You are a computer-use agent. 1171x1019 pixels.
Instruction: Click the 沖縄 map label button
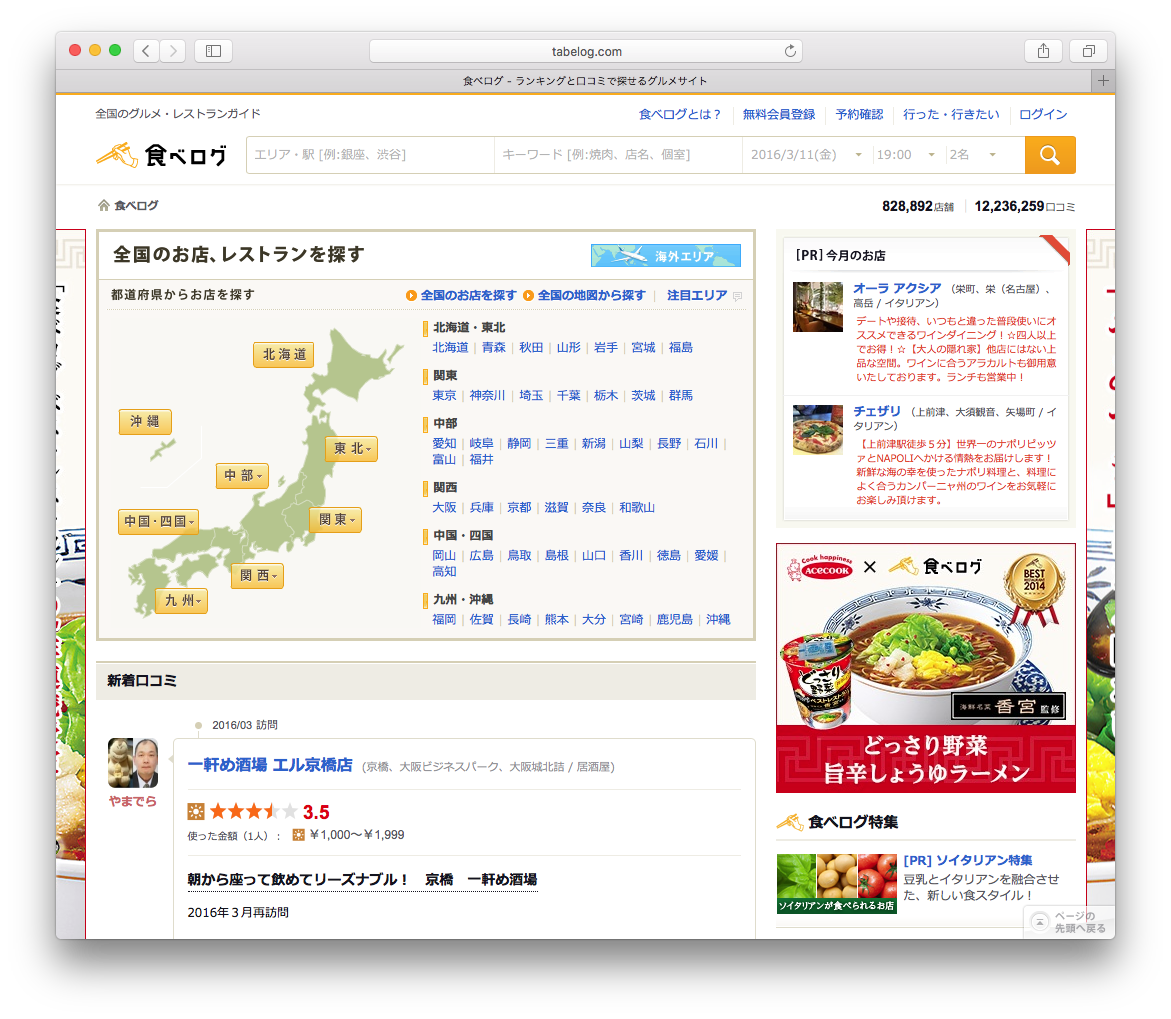pos(145,422)
